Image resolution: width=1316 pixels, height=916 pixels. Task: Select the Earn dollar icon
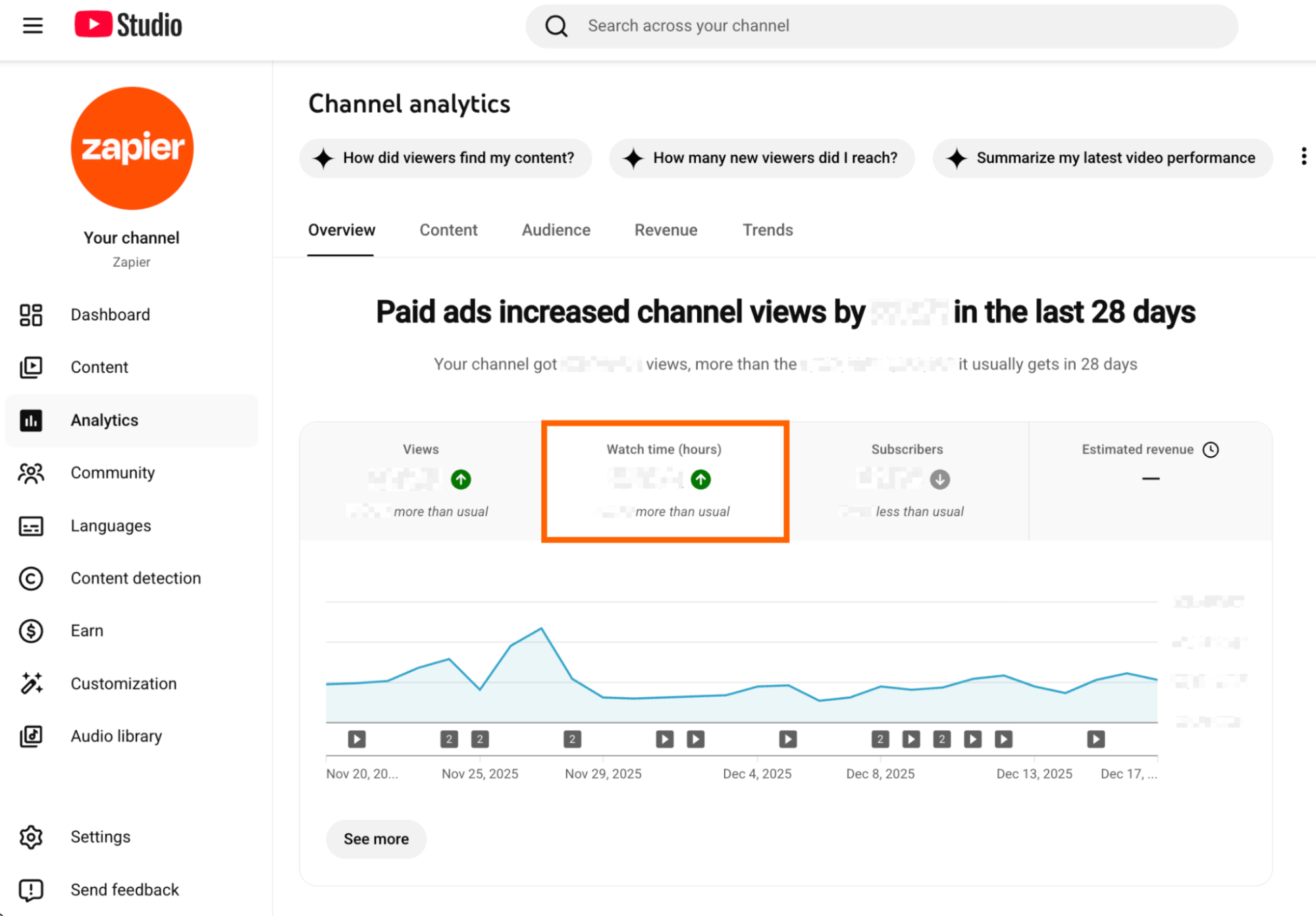point(30,631)
